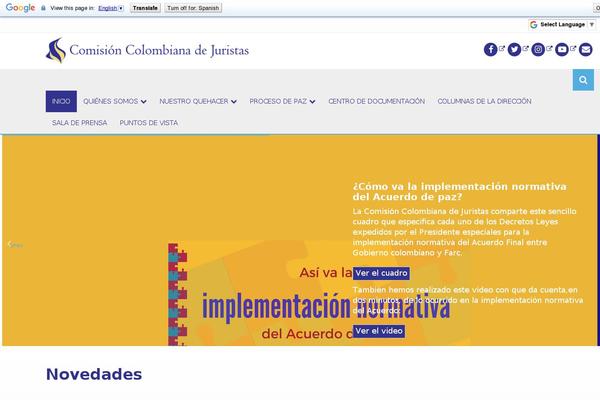Click the previous slide arrow

click(15, 245)
